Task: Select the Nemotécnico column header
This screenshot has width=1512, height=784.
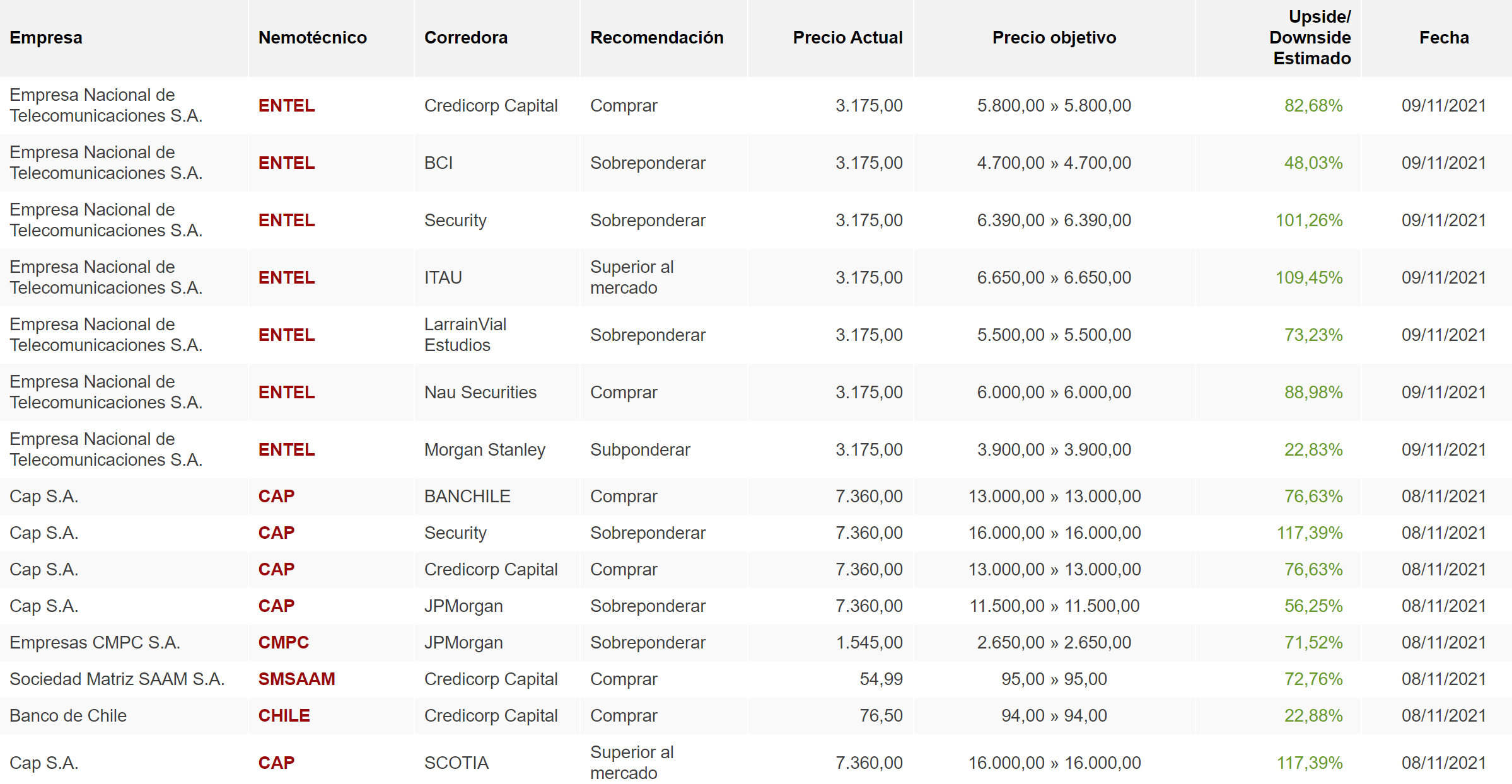Action: (x=312, y=38)
